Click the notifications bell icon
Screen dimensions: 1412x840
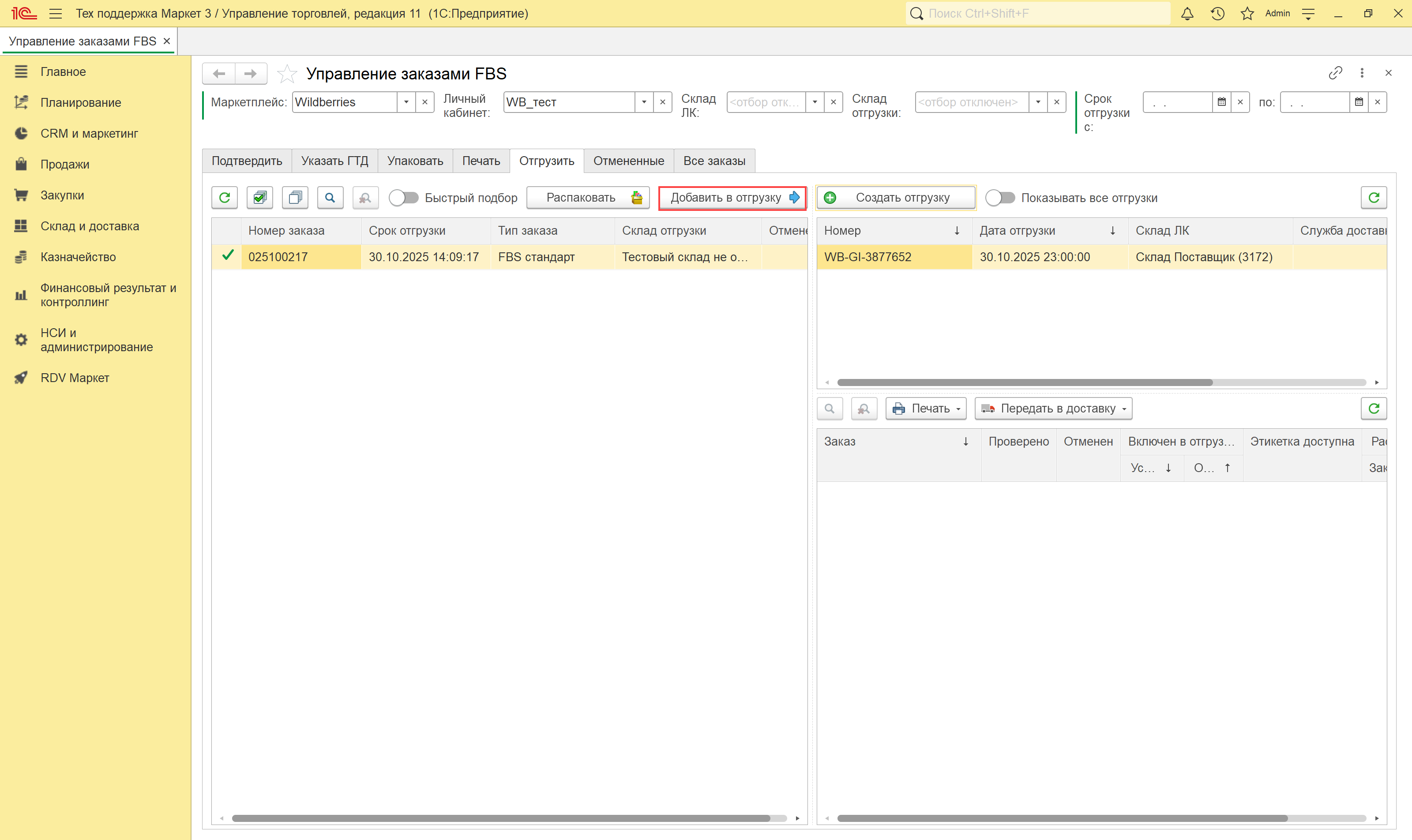[x=1187, y=14]
